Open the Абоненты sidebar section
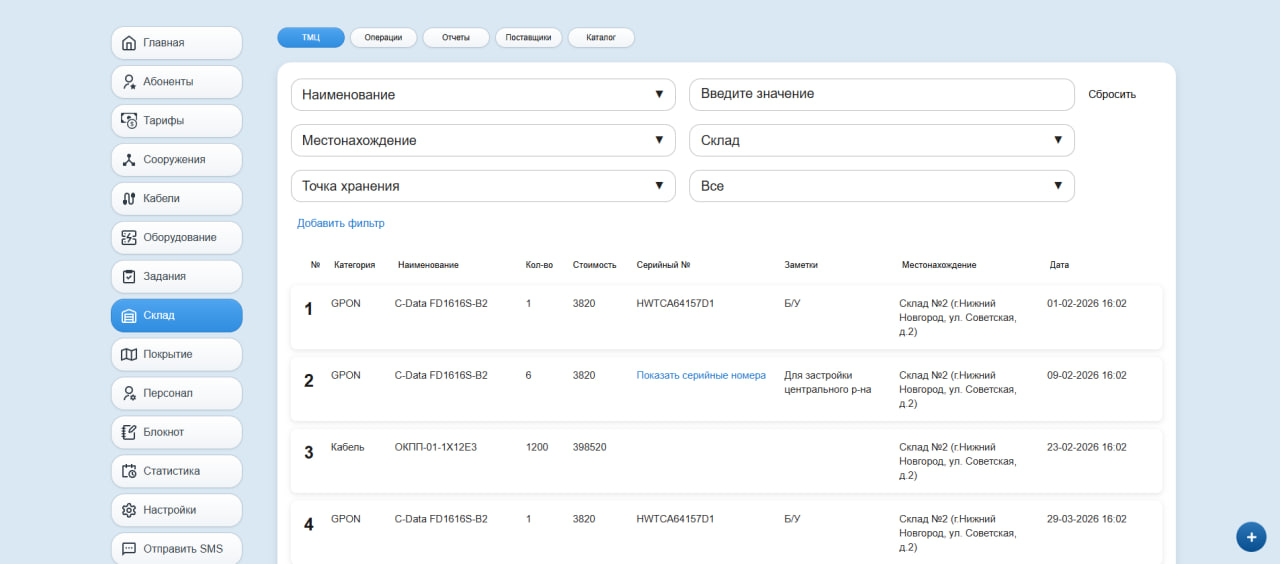This screenshot has width=1280, height=564. [x=177, y=82]
